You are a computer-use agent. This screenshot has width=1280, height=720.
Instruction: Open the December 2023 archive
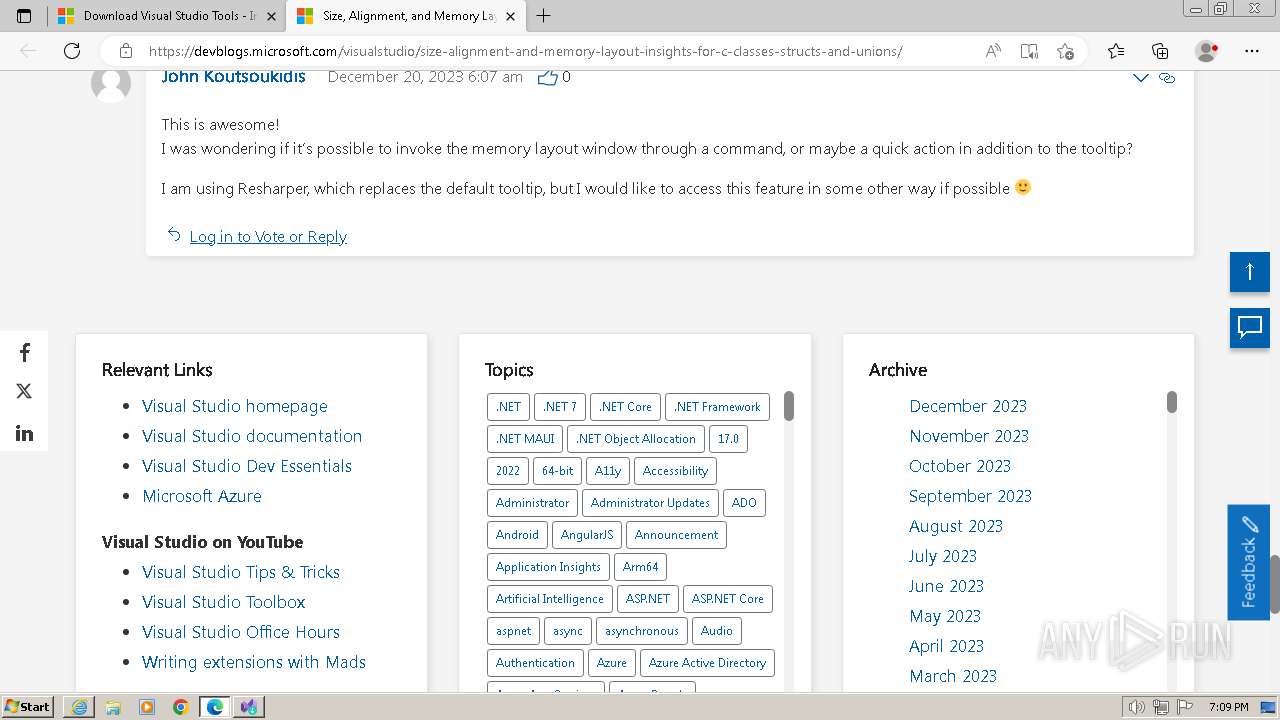click(968, 406)
